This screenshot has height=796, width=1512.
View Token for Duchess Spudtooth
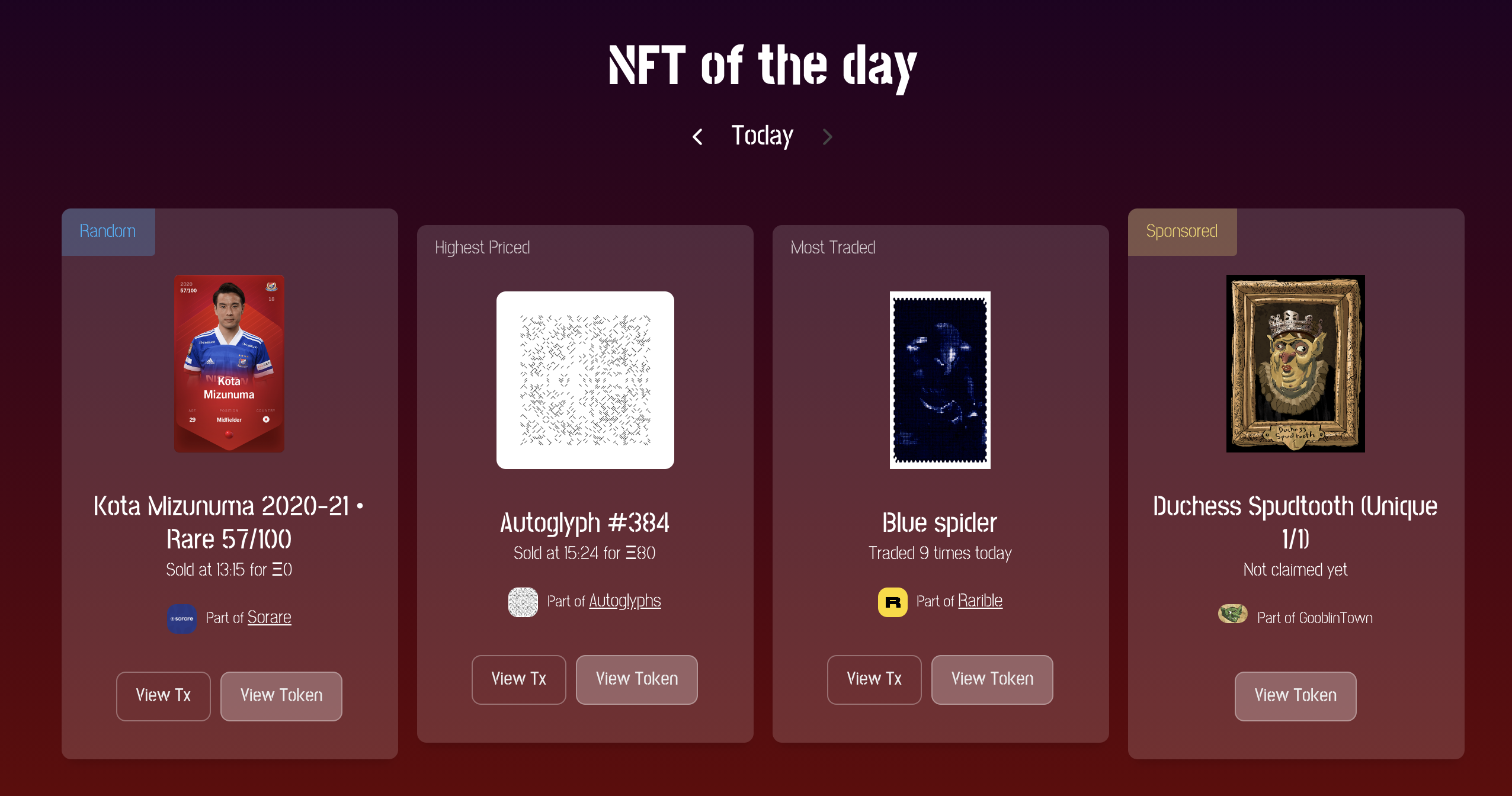pos(1295,696)
